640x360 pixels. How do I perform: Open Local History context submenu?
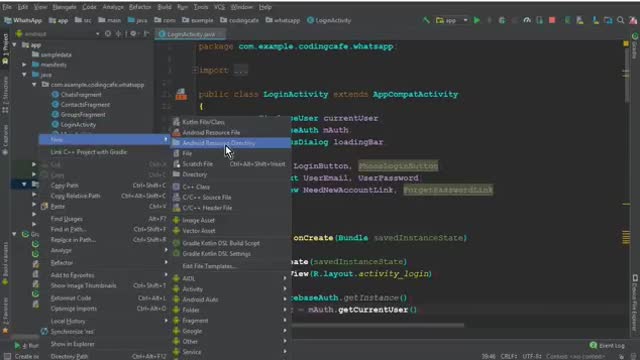coord(104,321)
